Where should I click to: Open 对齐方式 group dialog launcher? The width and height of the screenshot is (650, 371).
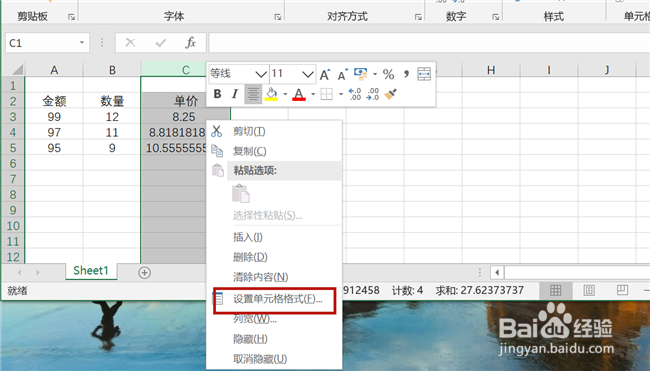[x=418, y=17]
